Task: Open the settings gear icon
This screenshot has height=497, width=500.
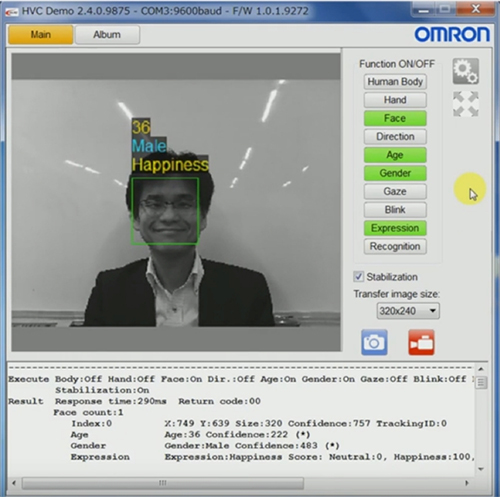Action: pos(466,71)
